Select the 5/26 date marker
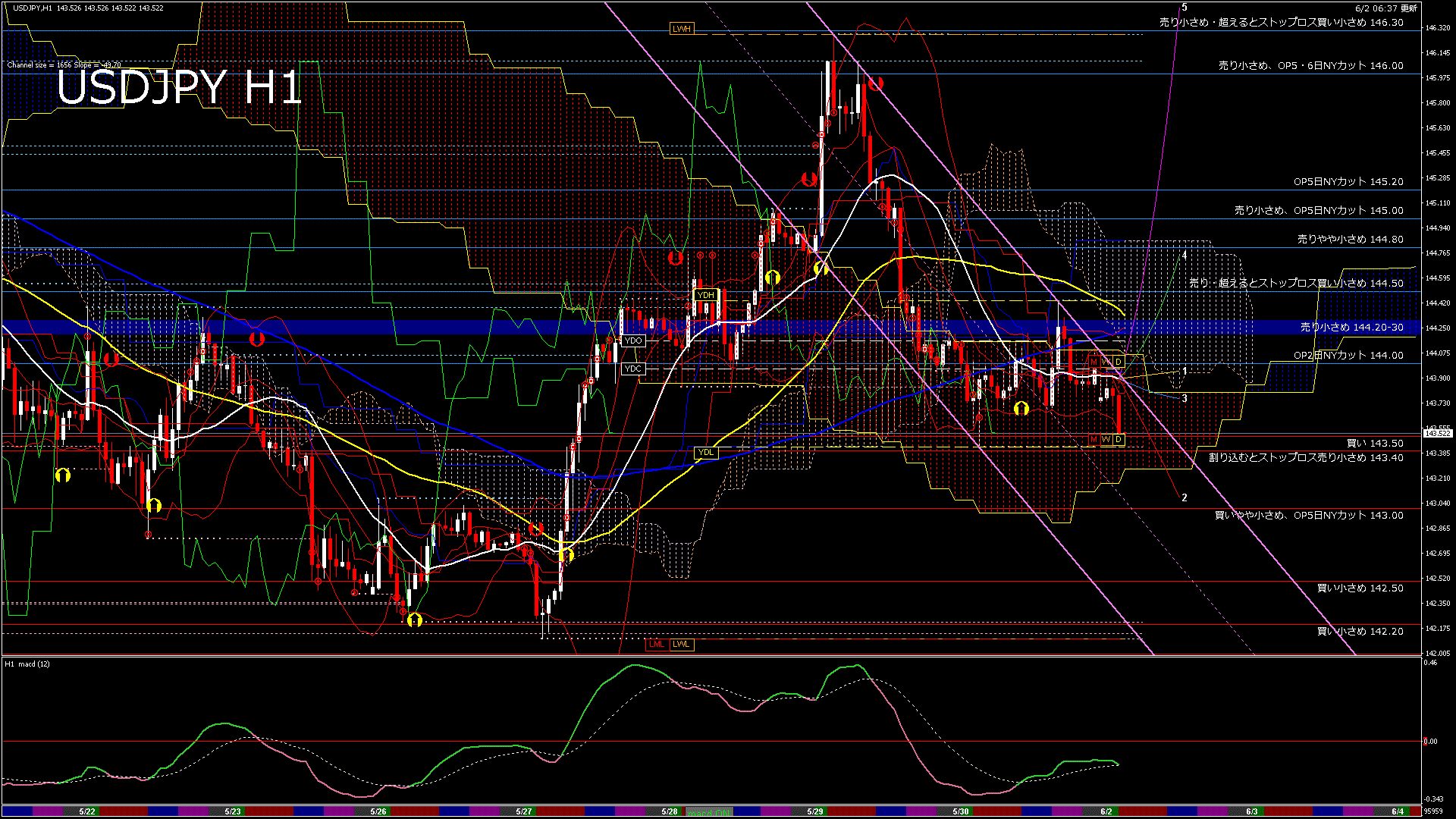This screenshot has height=819, width=1456. click(x=378, y=811)
